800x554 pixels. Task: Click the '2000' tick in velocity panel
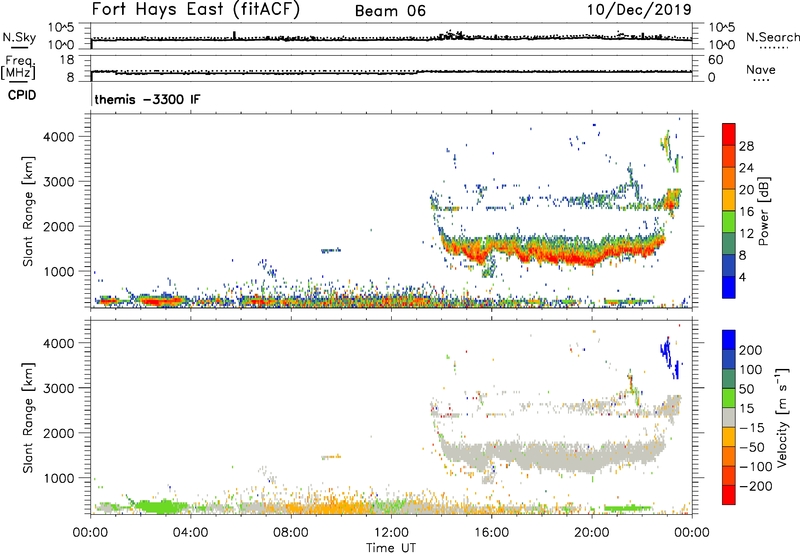coord(59,433)
